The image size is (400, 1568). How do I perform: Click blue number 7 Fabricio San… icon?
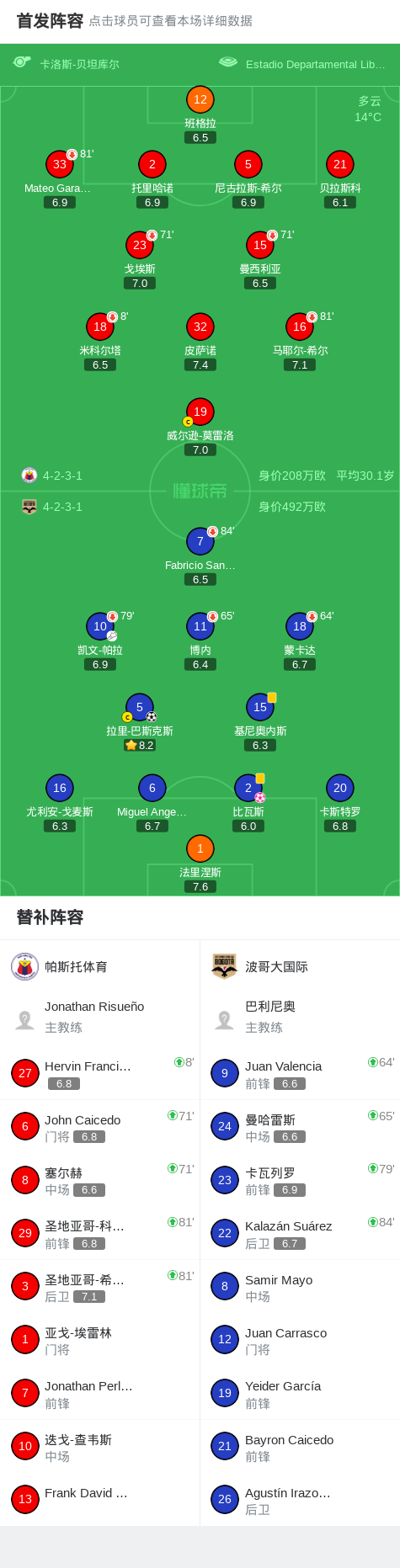pyautogui.click(x=200, y=541)
